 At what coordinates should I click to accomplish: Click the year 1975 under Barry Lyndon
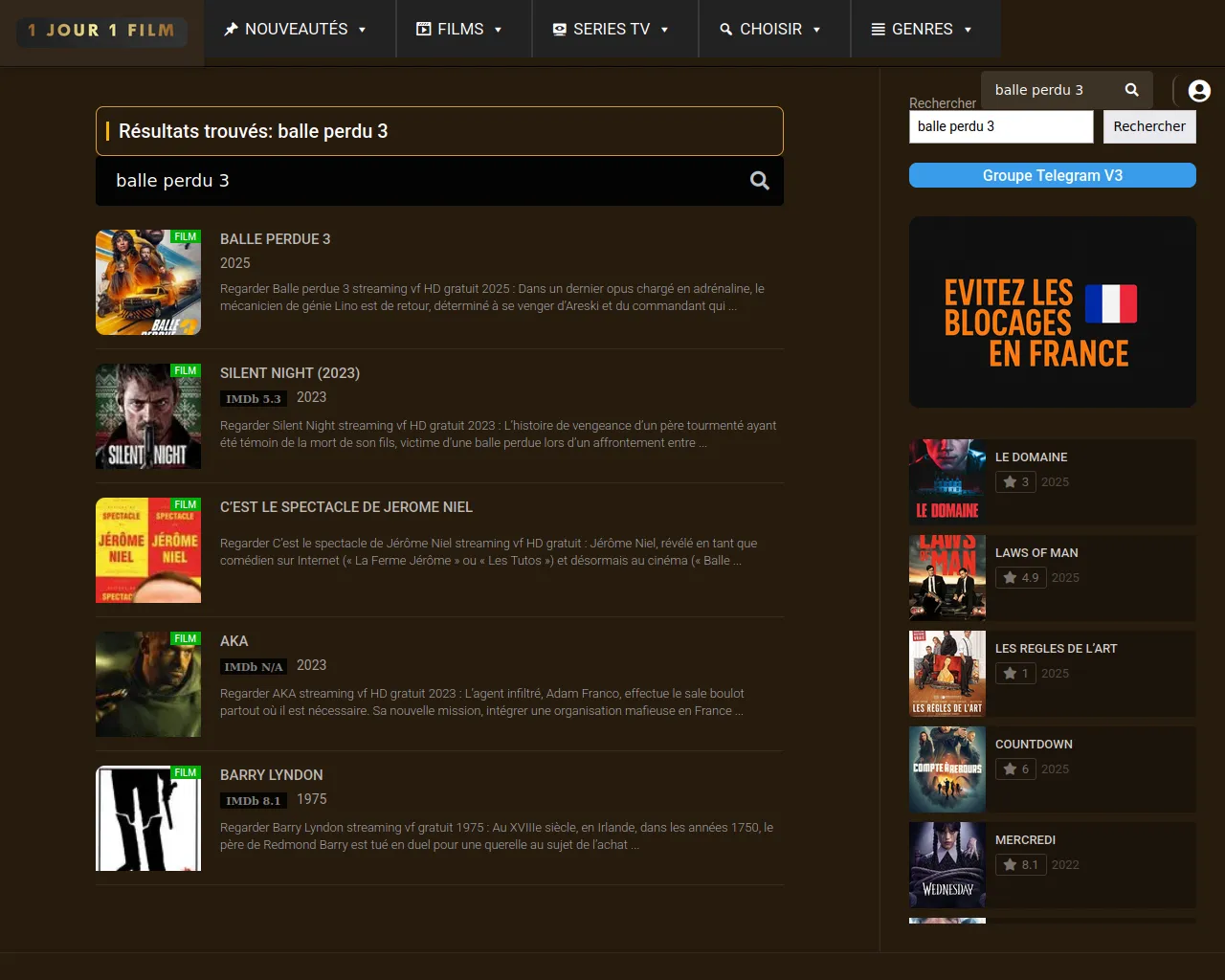(x=312, y=799)
